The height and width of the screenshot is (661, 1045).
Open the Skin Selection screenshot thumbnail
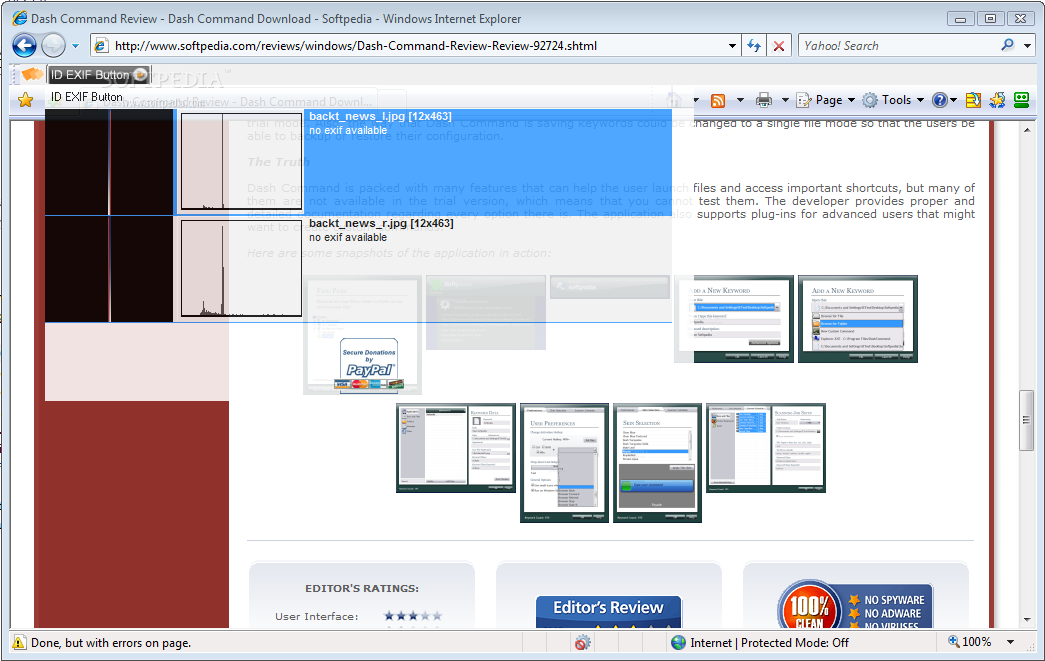(x=657, y=463)
